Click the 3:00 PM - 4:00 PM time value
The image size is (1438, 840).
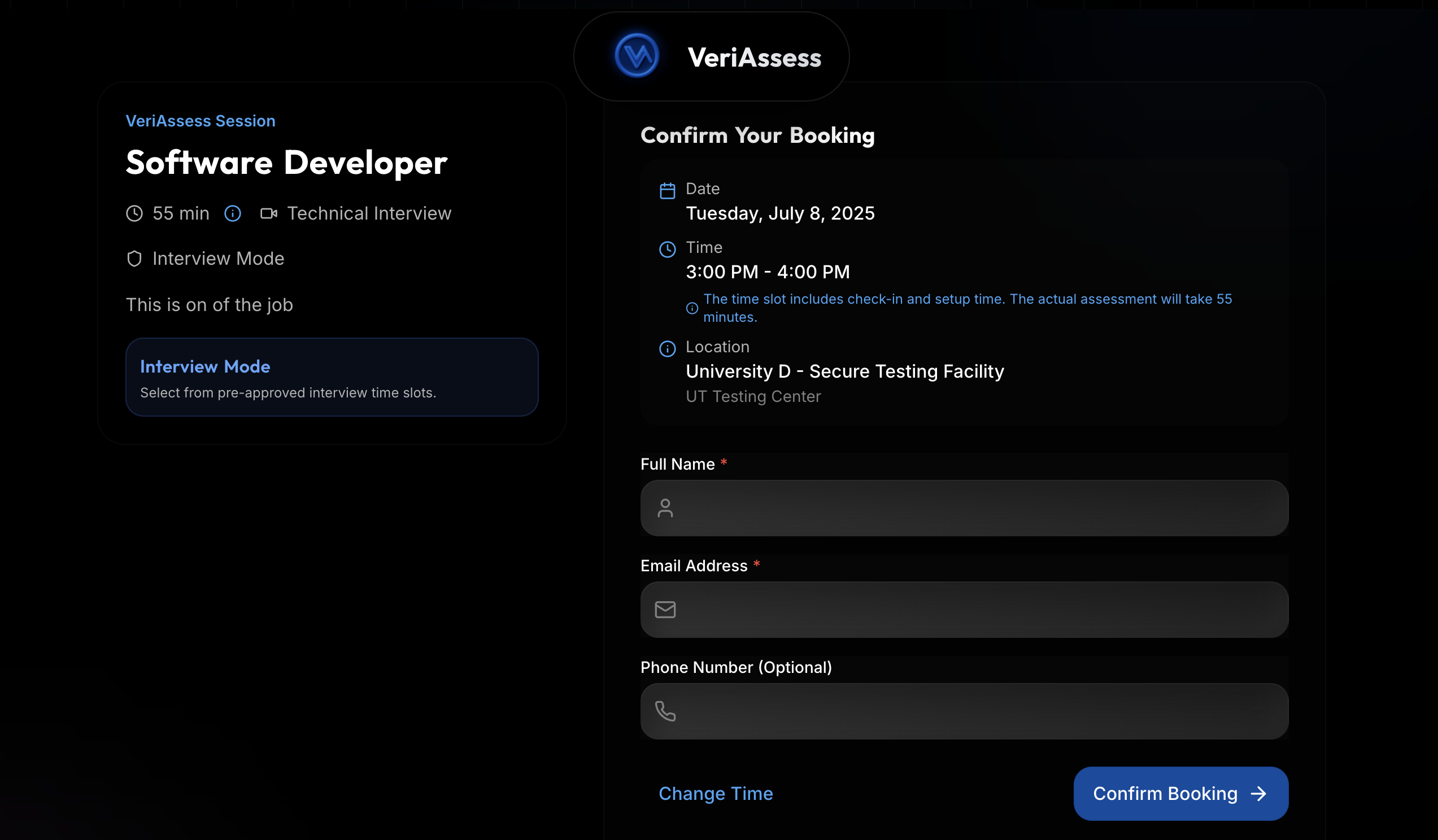pos(768,272)
